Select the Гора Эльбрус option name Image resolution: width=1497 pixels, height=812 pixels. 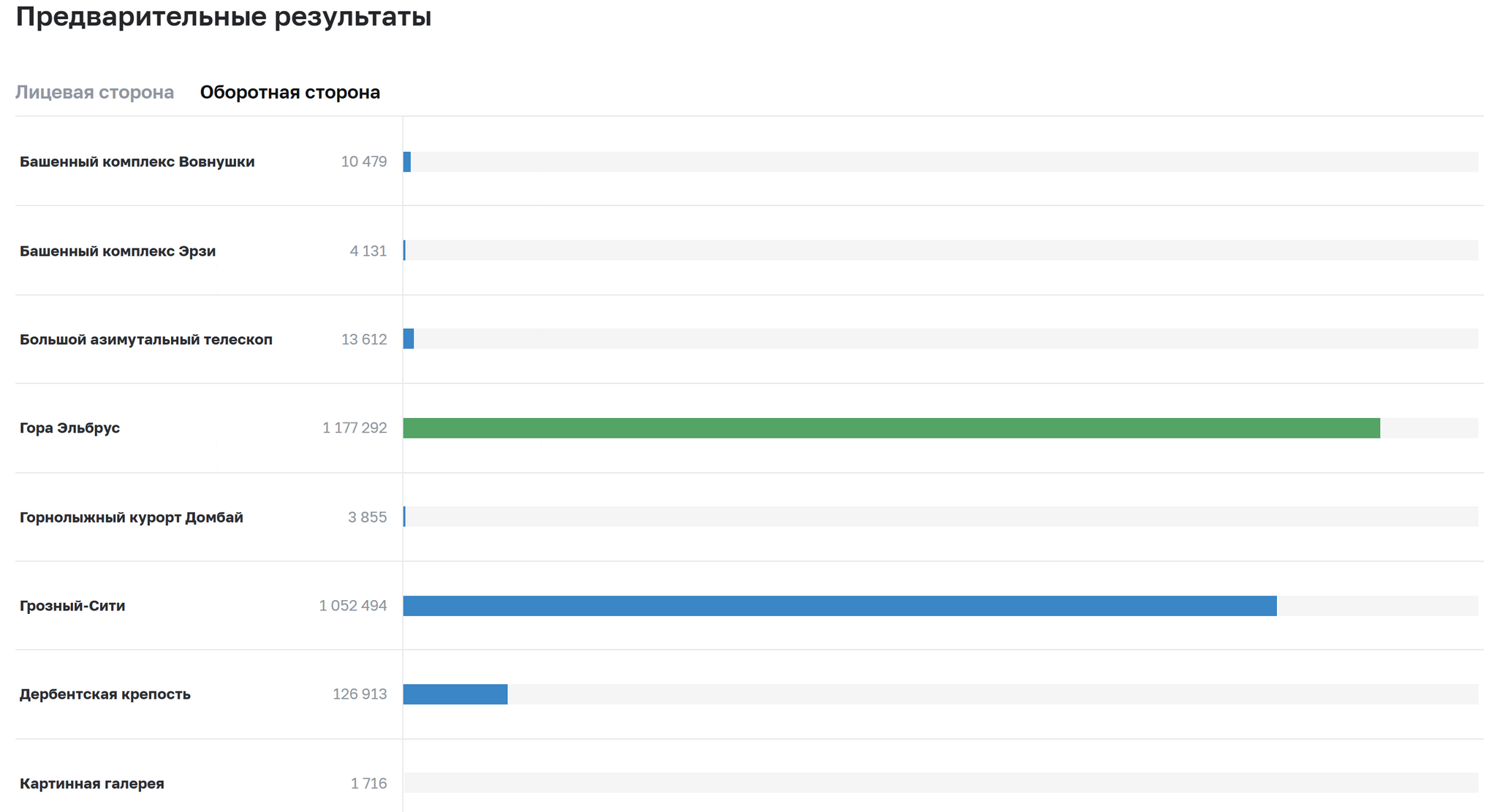coord(69,428)
